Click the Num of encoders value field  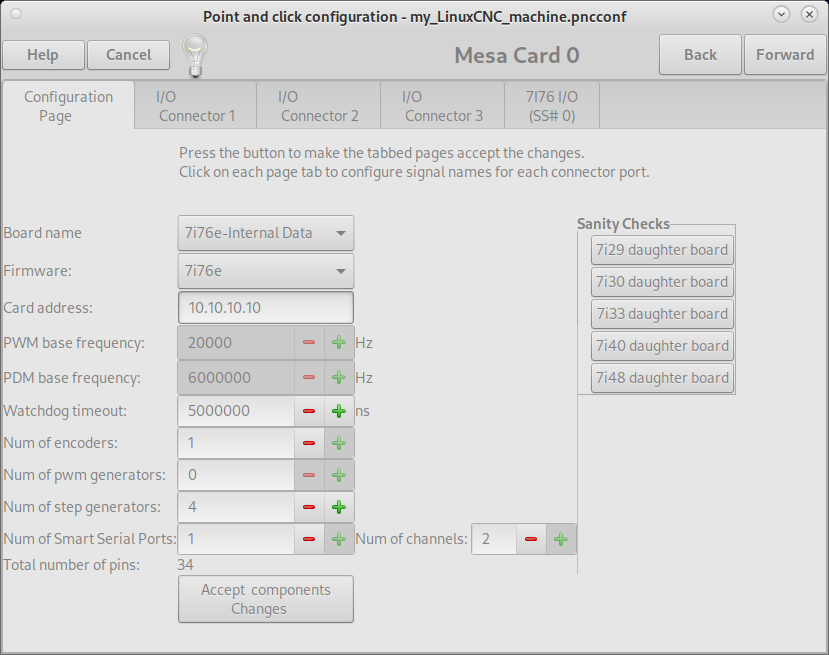coord(236,443)
